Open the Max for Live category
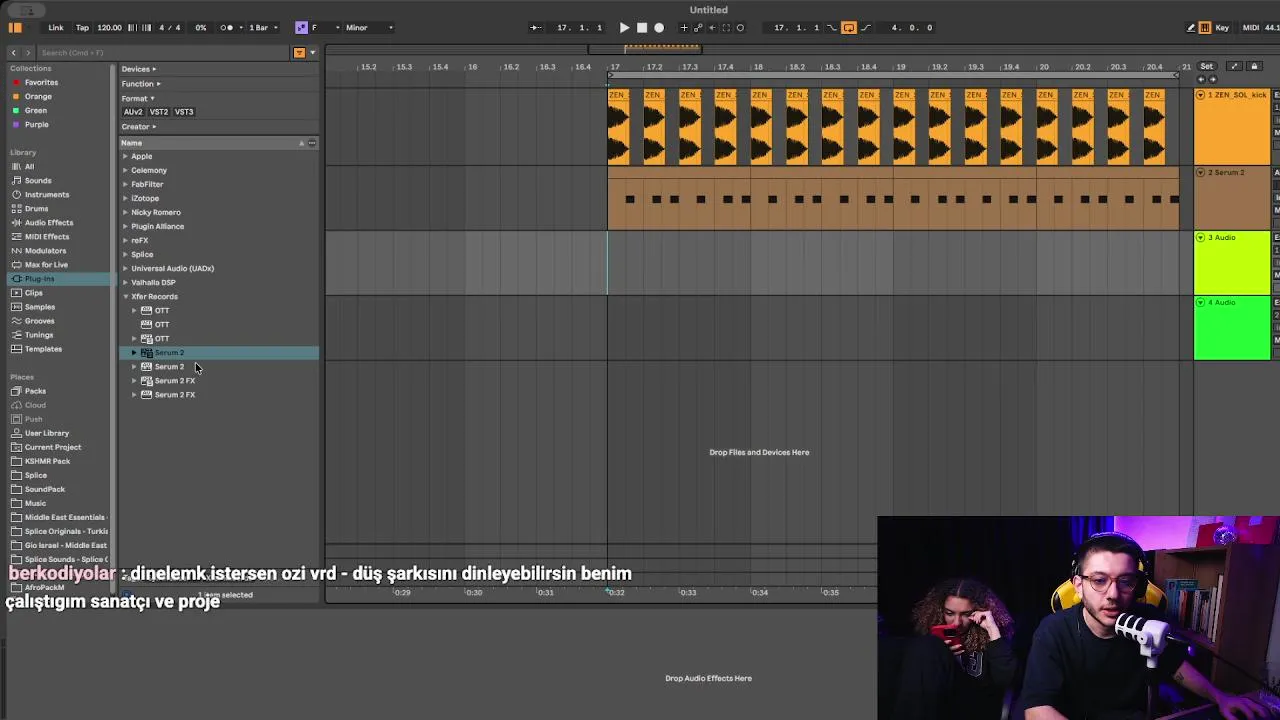The width and height of the screenshot is (1280, 720). coord(46,264)
